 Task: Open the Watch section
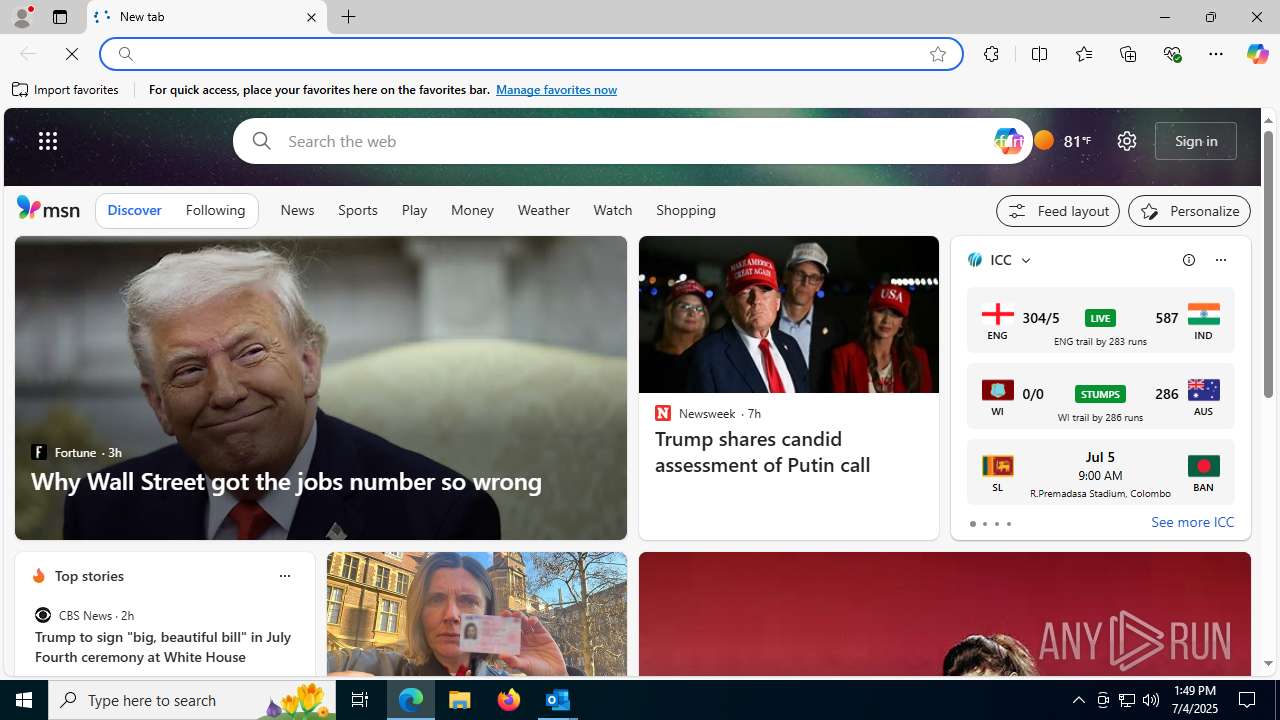point(612,210)
